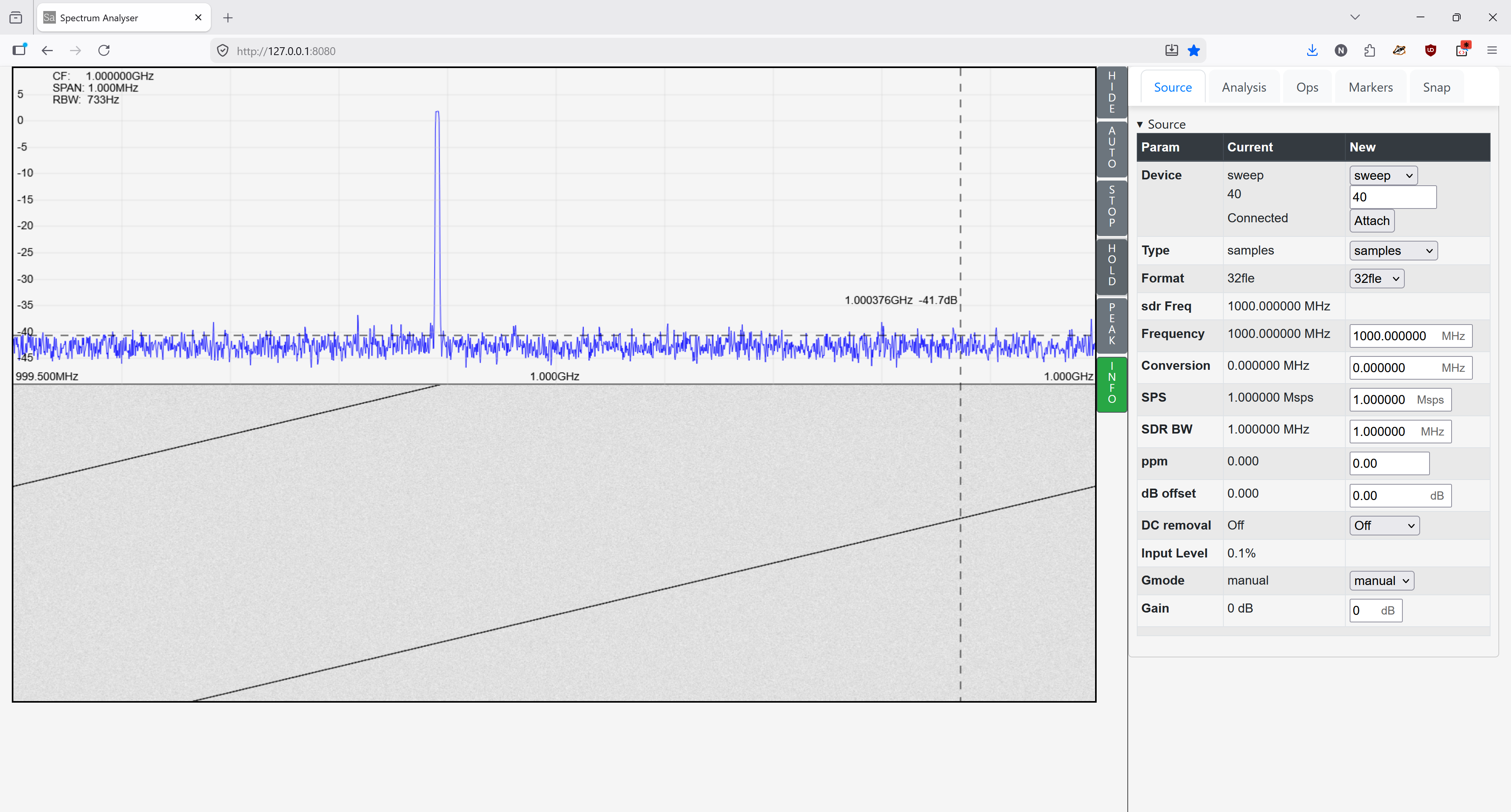Click the 'sdr Freq' 1000.000000 MHz value
Image resolution: width=1511 pixels, height=812 pixels.
(x=1279, y=306)
